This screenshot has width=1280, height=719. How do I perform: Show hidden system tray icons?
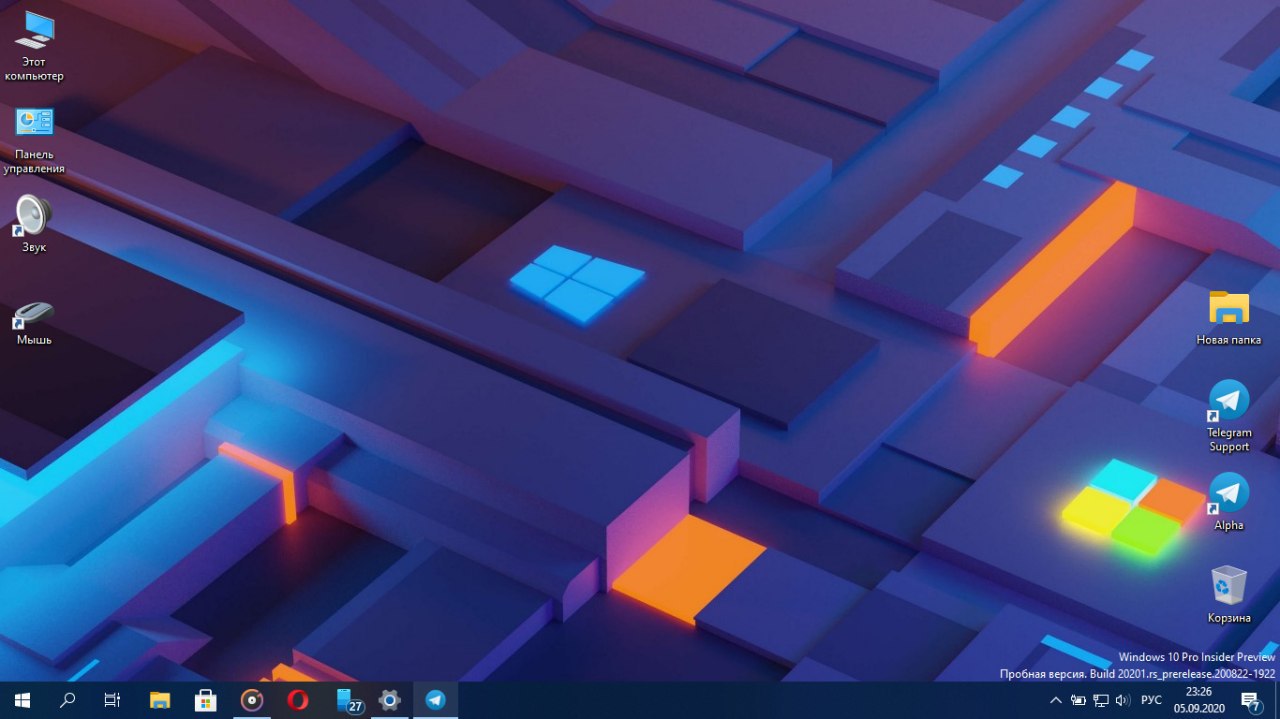1056,700
